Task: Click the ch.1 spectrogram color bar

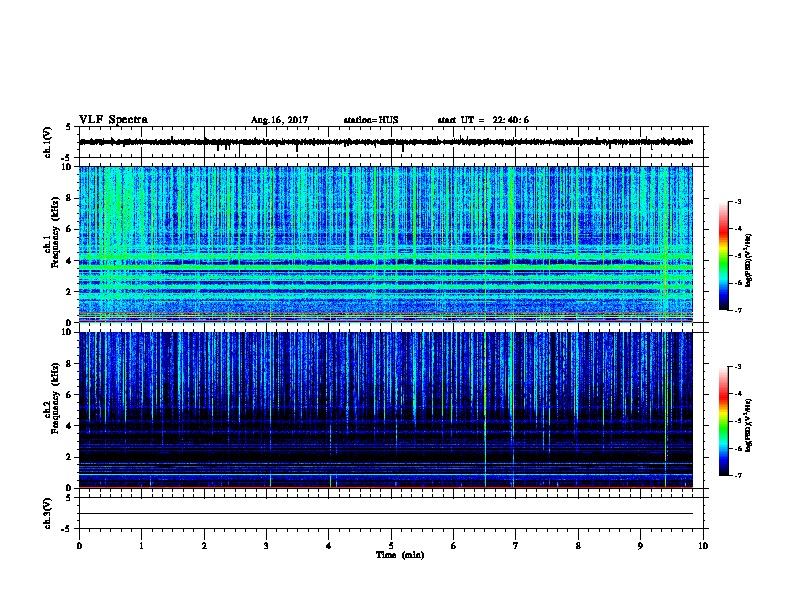Action: [723, 256]
